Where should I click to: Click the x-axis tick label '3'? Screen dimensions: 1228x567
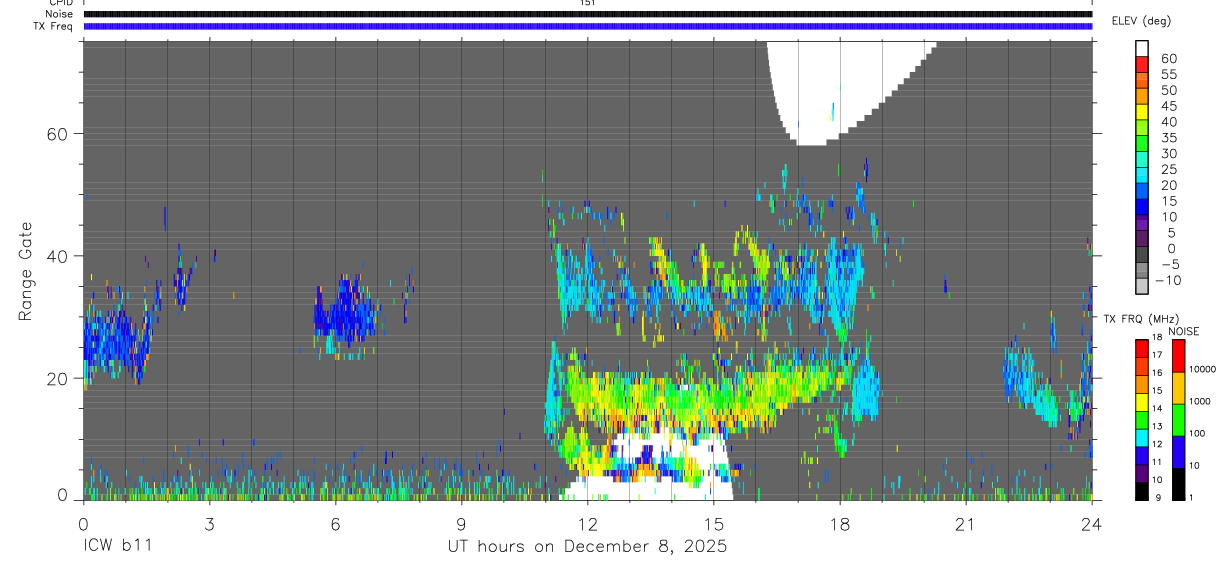(209, 523)
